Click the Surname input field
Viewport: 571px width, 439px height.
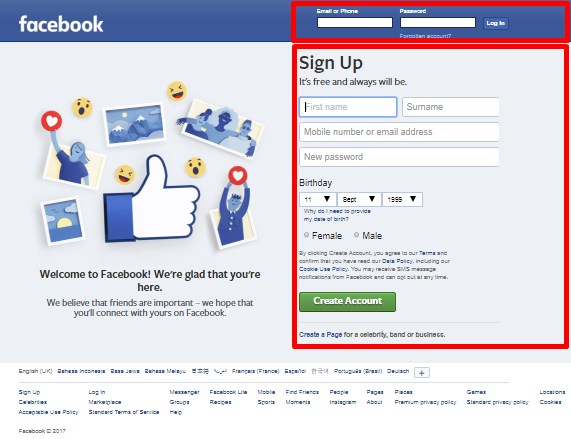click(450, 107)
